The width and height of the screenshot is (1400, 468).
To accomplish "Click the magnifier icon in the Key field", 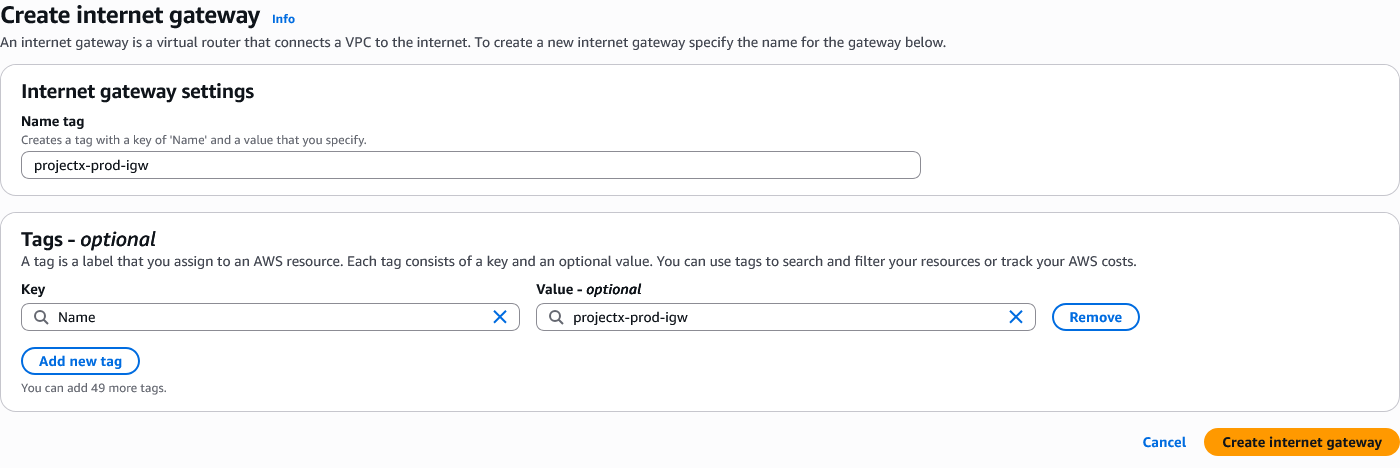I will pyautogui.click(x=40, y=317).
